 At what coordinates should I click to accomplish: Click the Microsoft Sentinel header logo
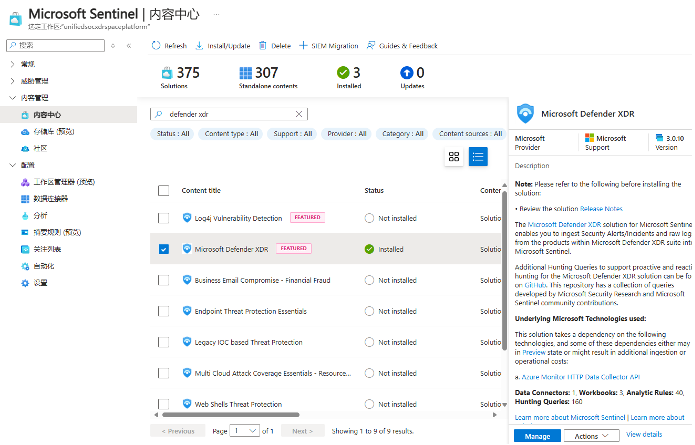[16, 18]
